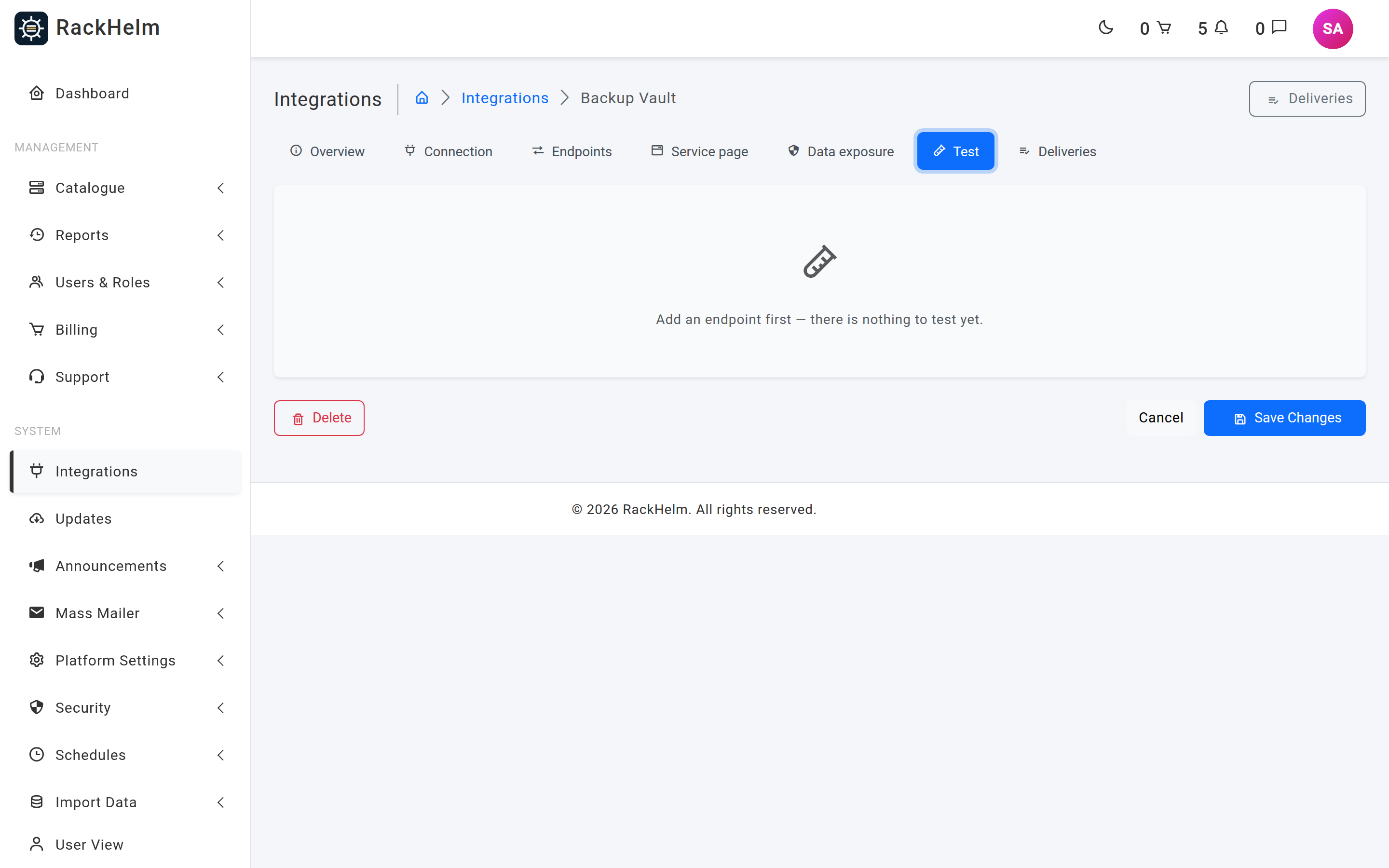
Task: Go to home via breadcrumb house icon
Action: [422, 97]
